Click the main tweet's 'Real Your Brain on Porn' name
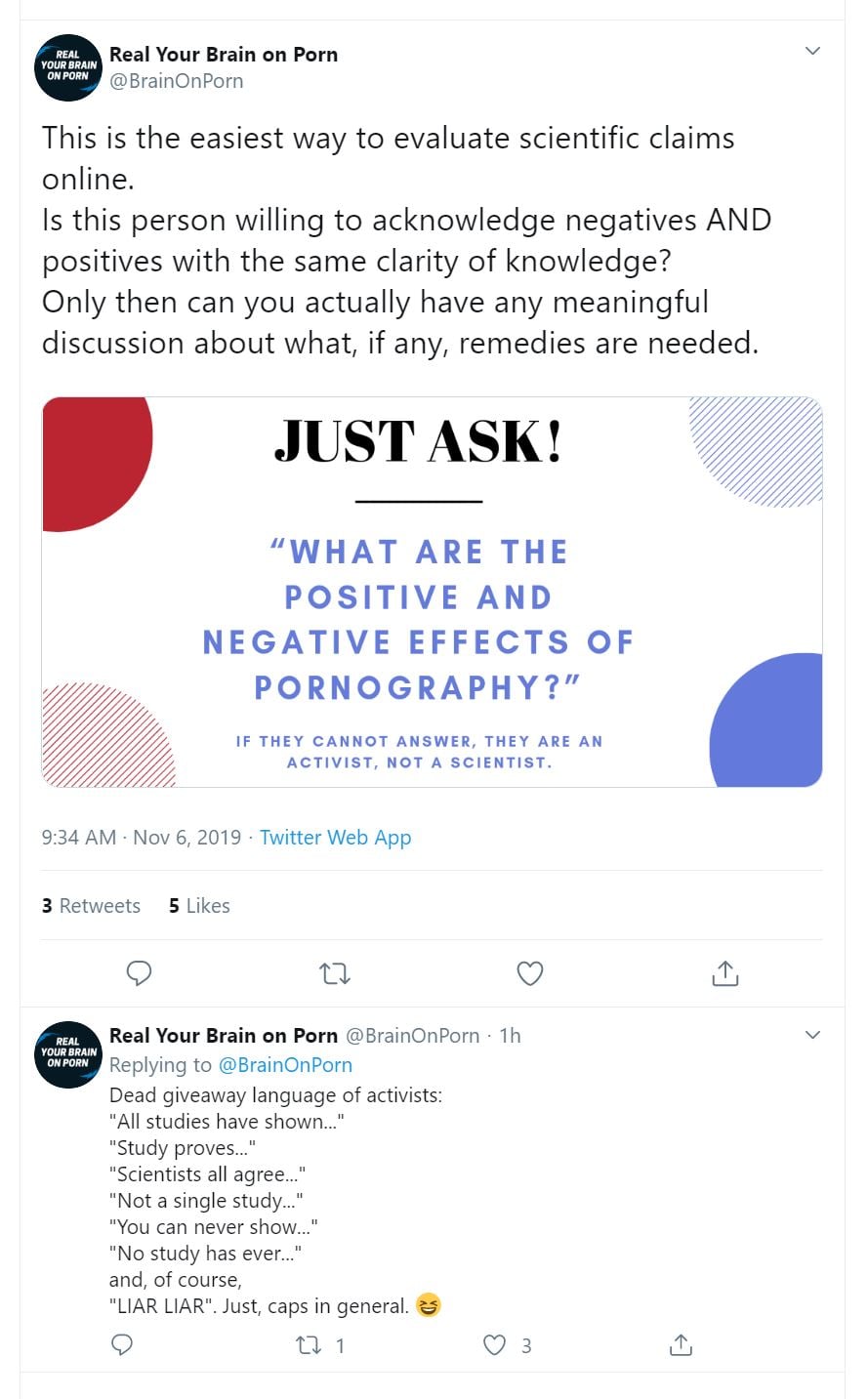 coord(224,55)
